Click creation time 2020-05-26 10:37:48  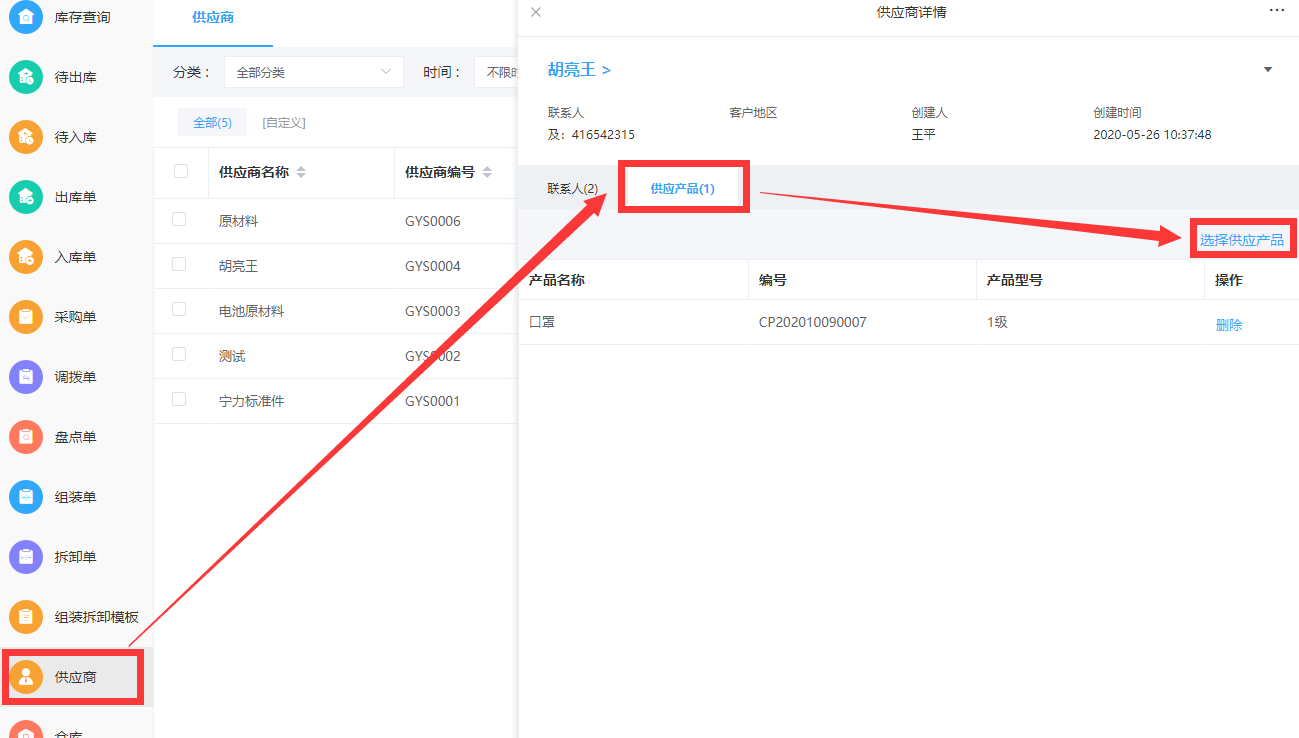pyautogui.click(x=1152, y=134)
